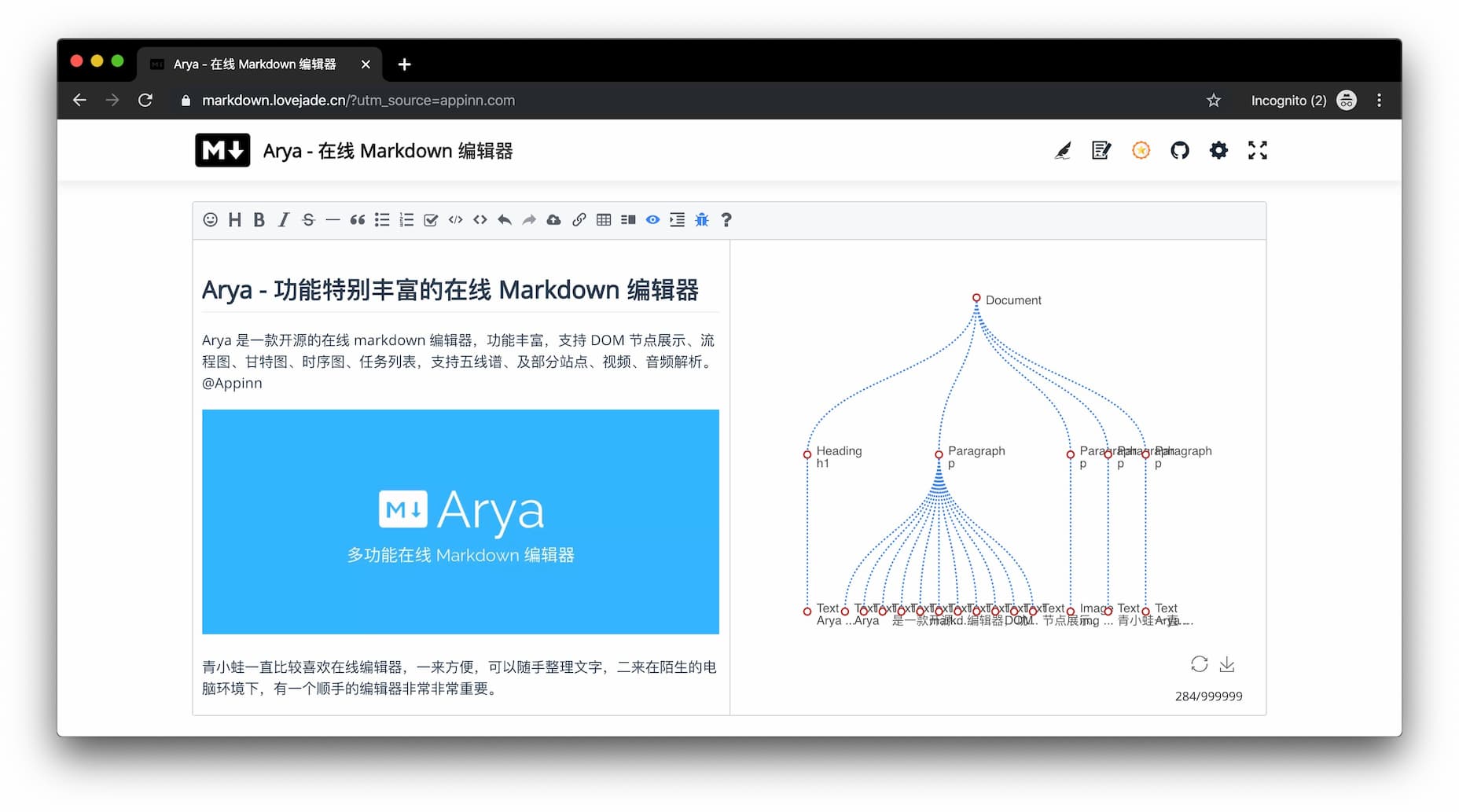Click the Document root node
The image size is (1459, 812).
click(x=976, y=299)
